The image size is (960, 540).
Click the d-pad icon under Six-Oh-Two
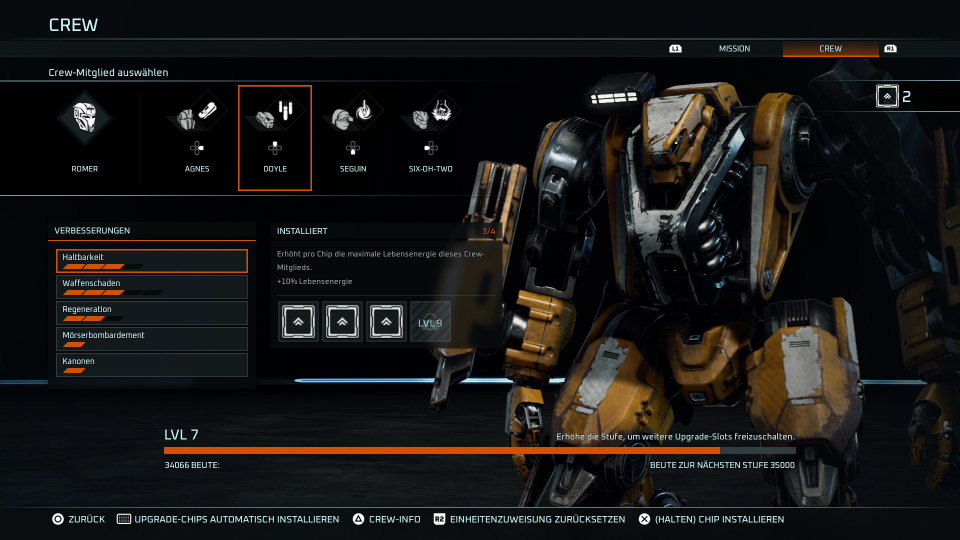[x=430, y=148]
